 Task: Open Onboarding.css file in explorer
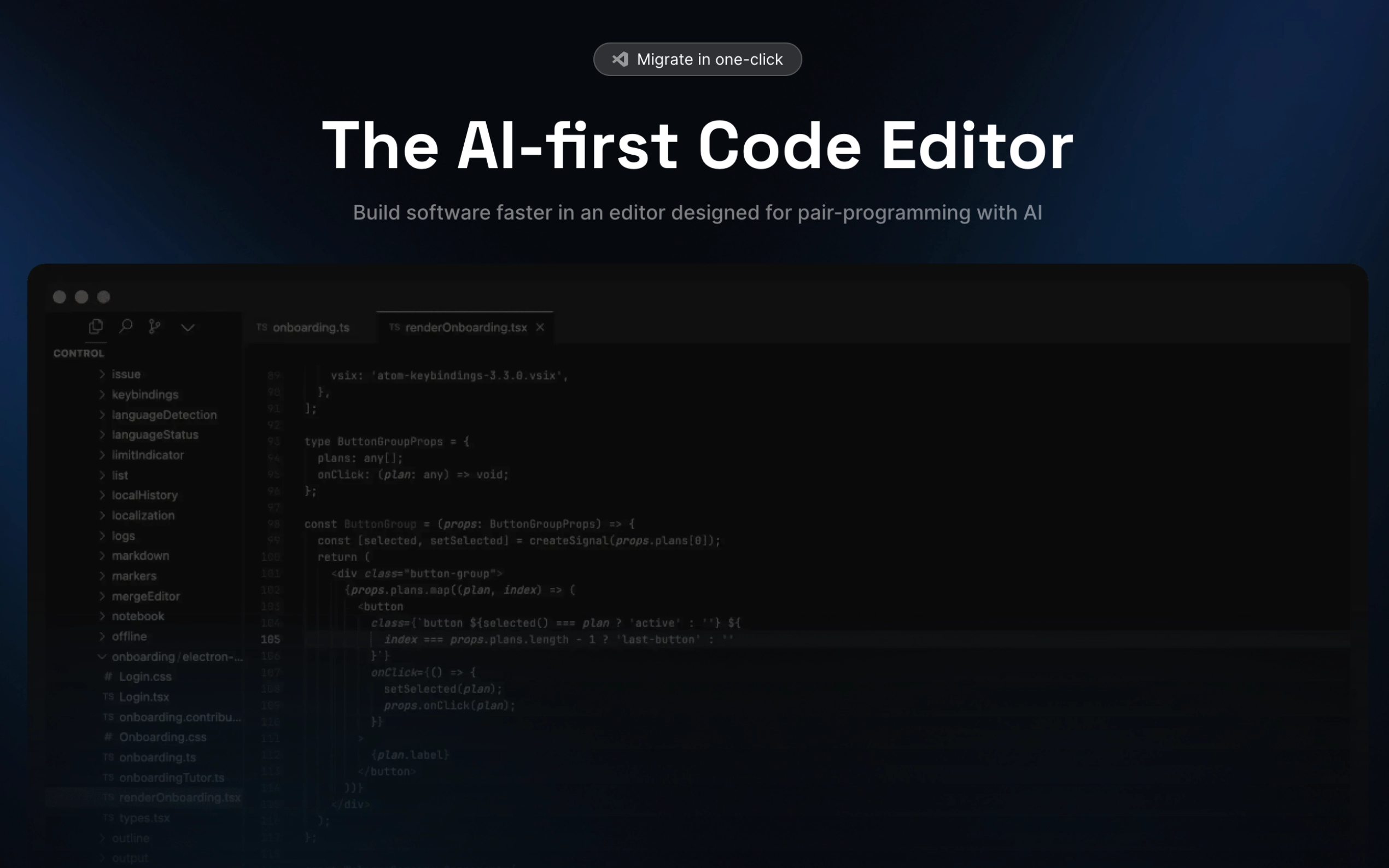pos(162,736)
